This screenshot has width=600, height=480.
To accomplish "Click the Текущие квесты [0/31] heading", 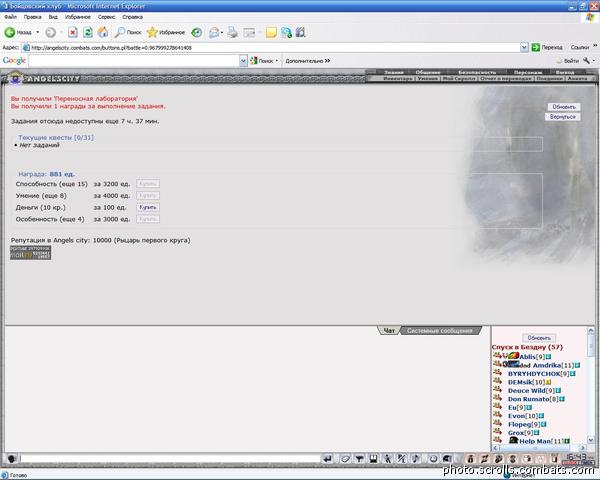I will pyautogui.click(x=56, y=137).
